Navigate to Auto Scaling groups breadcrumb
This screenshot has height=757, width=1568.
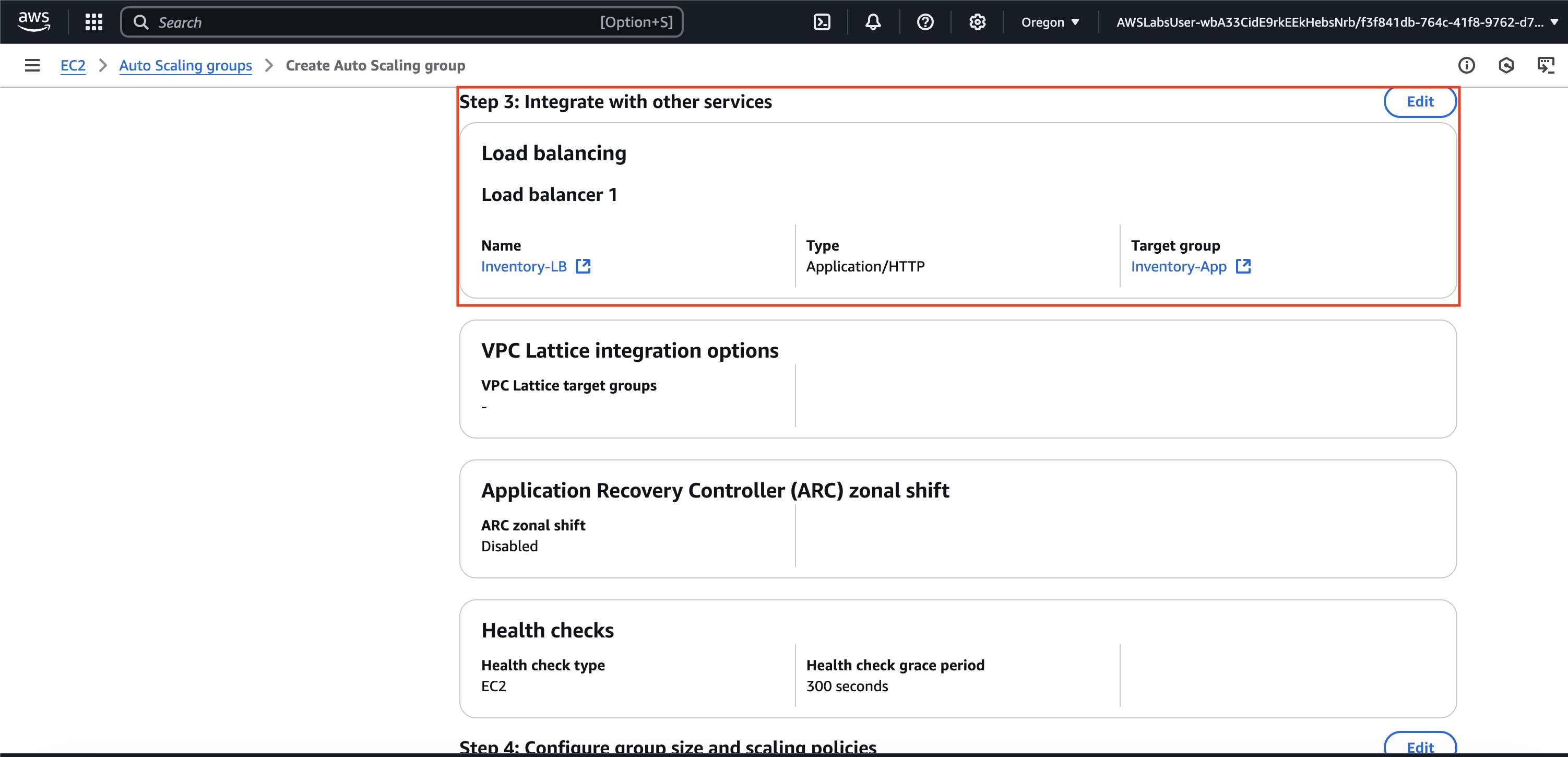185,65
